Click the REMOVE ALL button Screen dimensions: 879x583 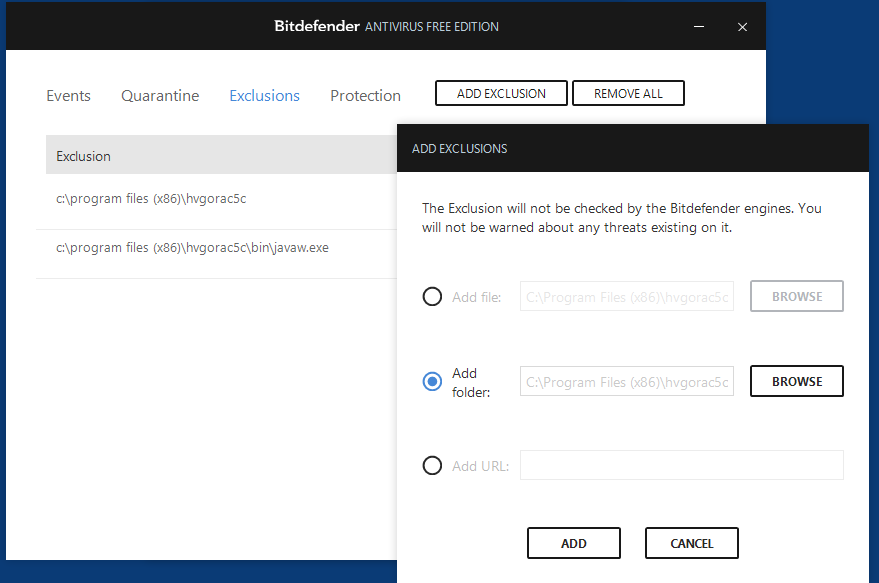coord(628,93)
